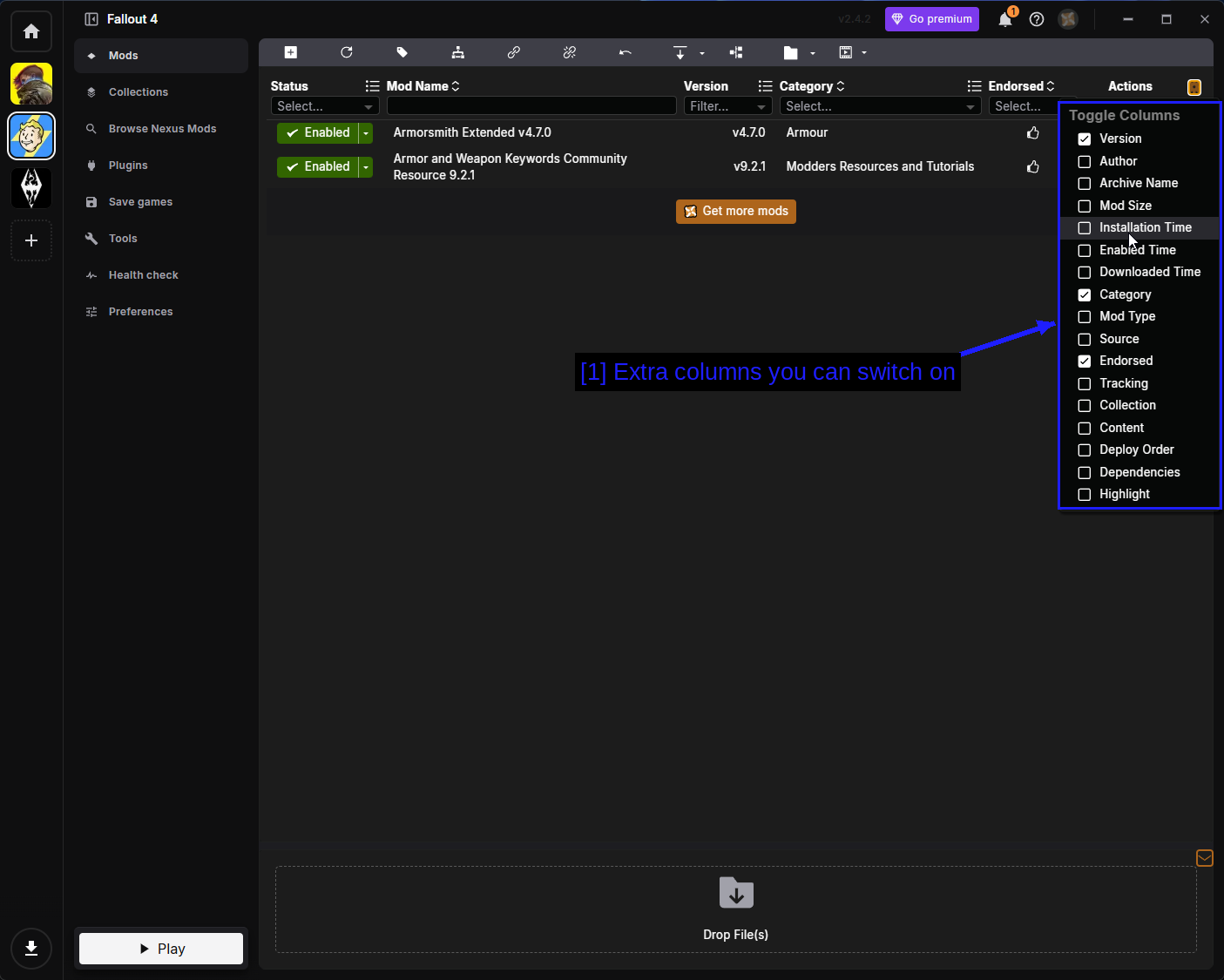Click the purge mods broken-link icon

point(570,52)
